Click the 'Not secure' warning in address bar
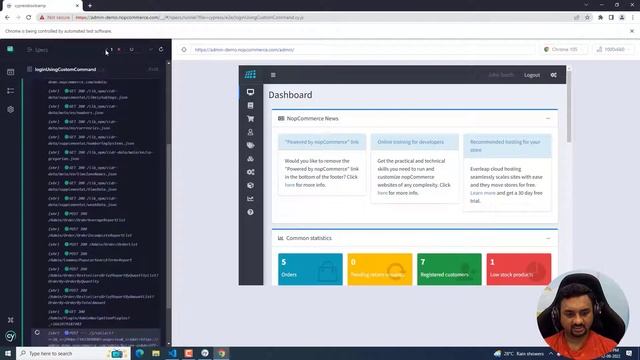 [x=55, y=18]
